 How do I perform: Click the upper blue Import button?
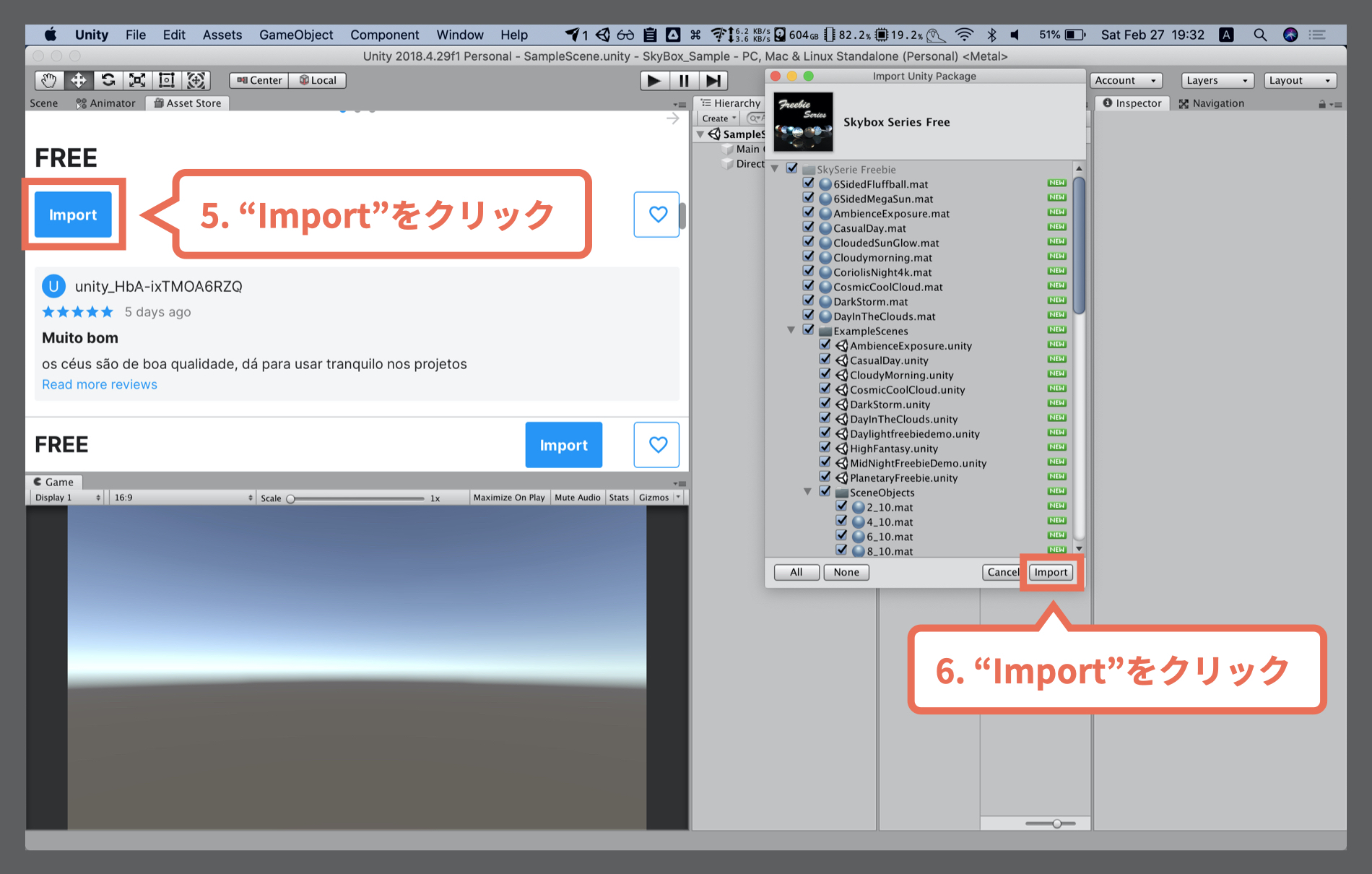[73, 215]
